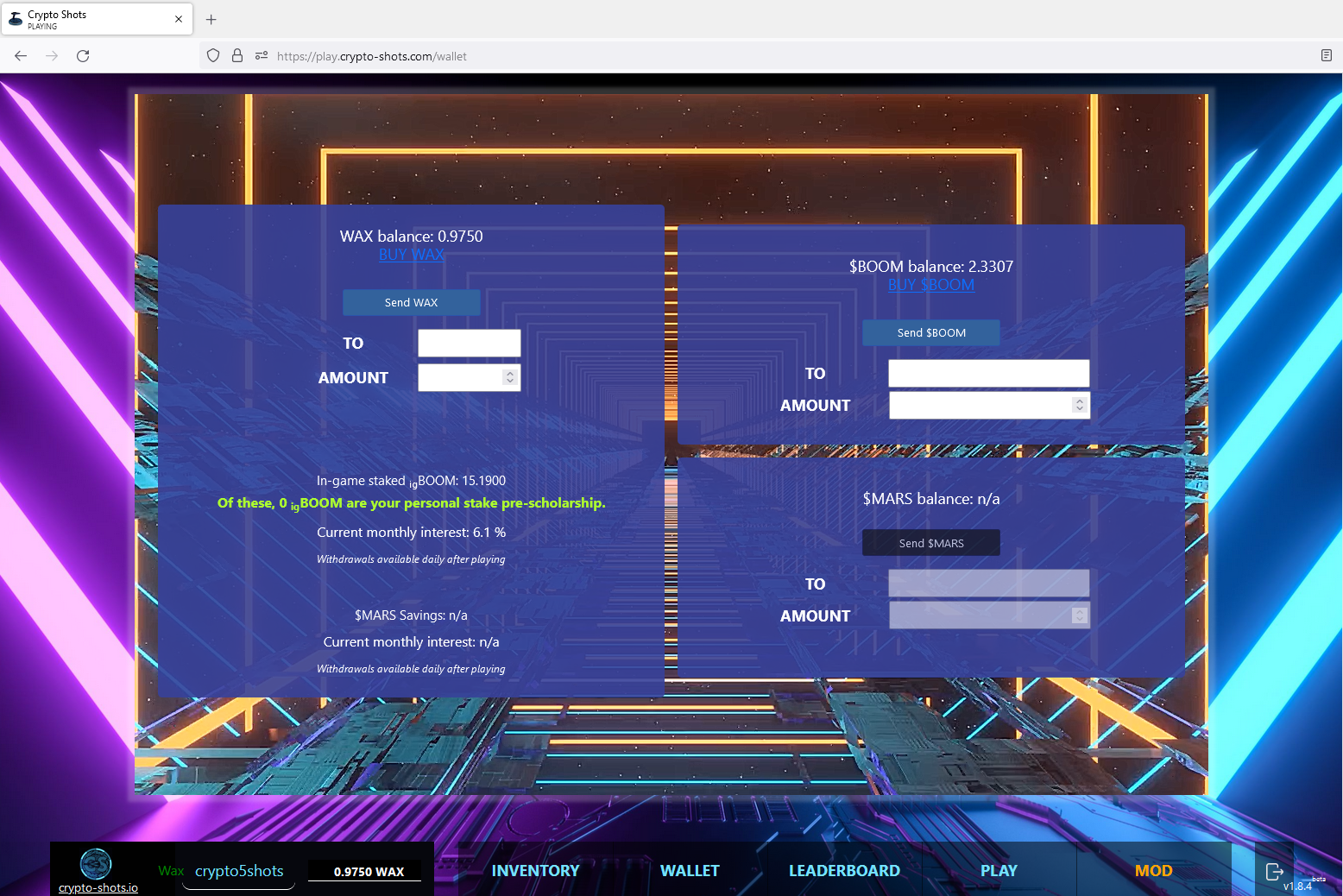
Task: Toggle reader view icon in address bar
Action: click(x=1327, y=56)
